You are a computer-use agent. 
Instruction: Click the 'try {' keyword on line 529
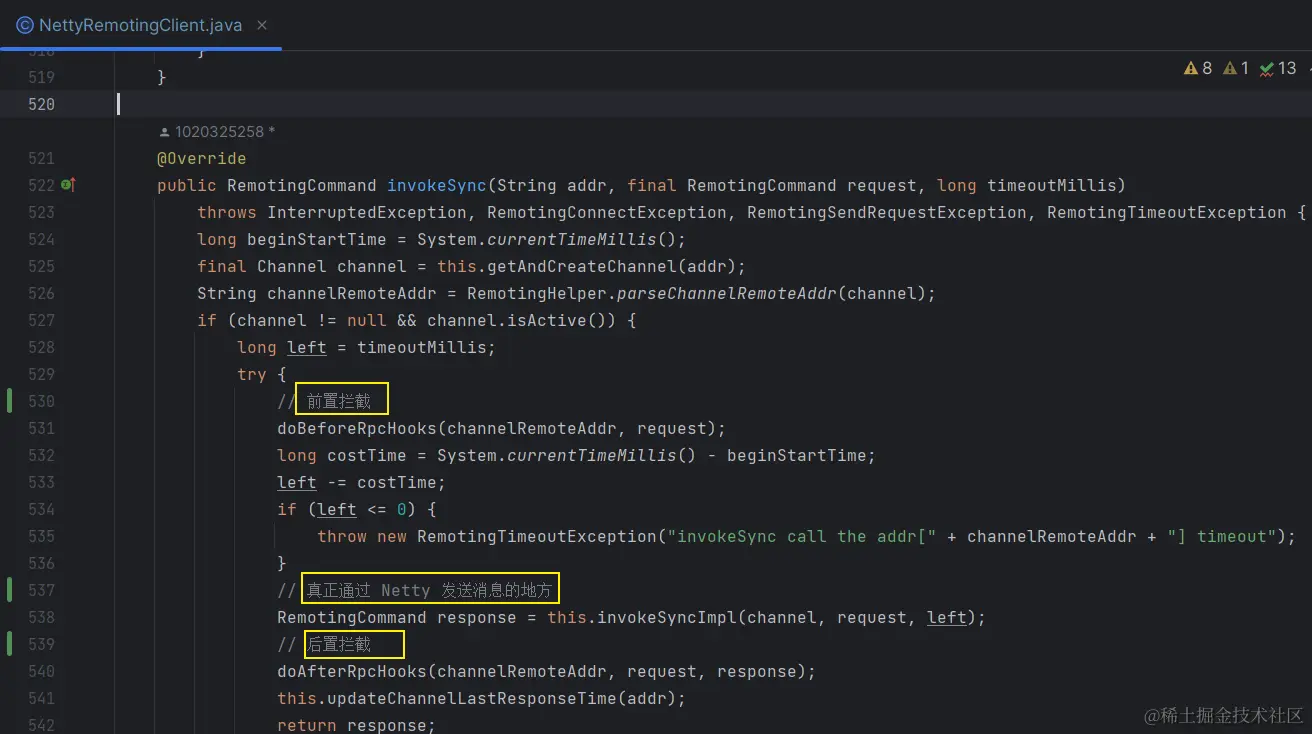point(262,374)
